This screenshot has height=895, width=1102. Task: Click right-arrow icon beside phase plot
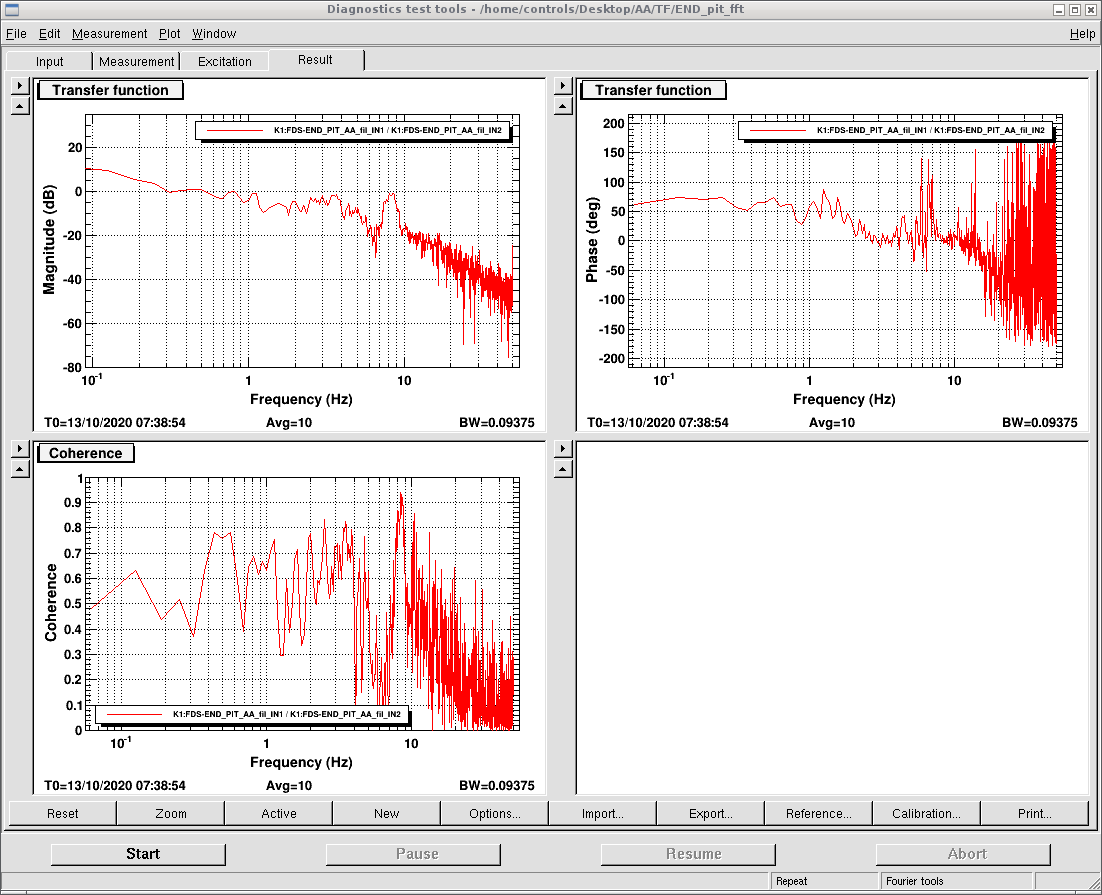pos(563,86)
